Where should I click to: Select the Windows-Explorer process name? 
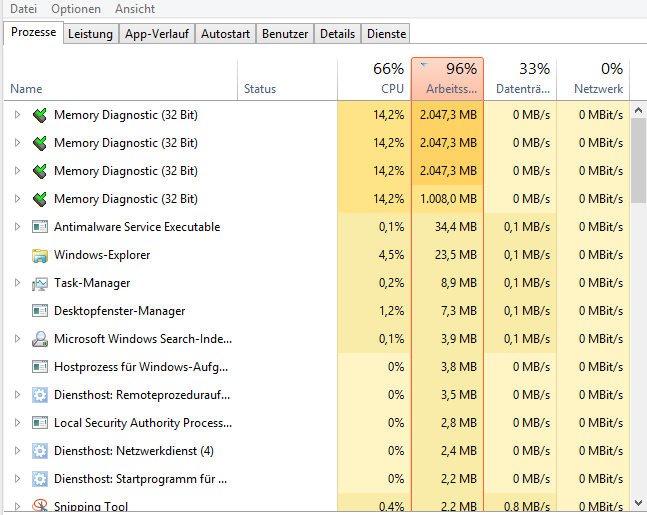pos(102,255)
